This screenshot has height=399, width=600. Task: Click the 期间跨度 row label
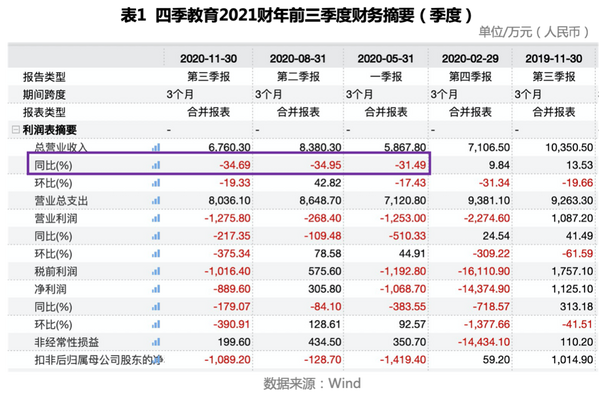[44, 94]
